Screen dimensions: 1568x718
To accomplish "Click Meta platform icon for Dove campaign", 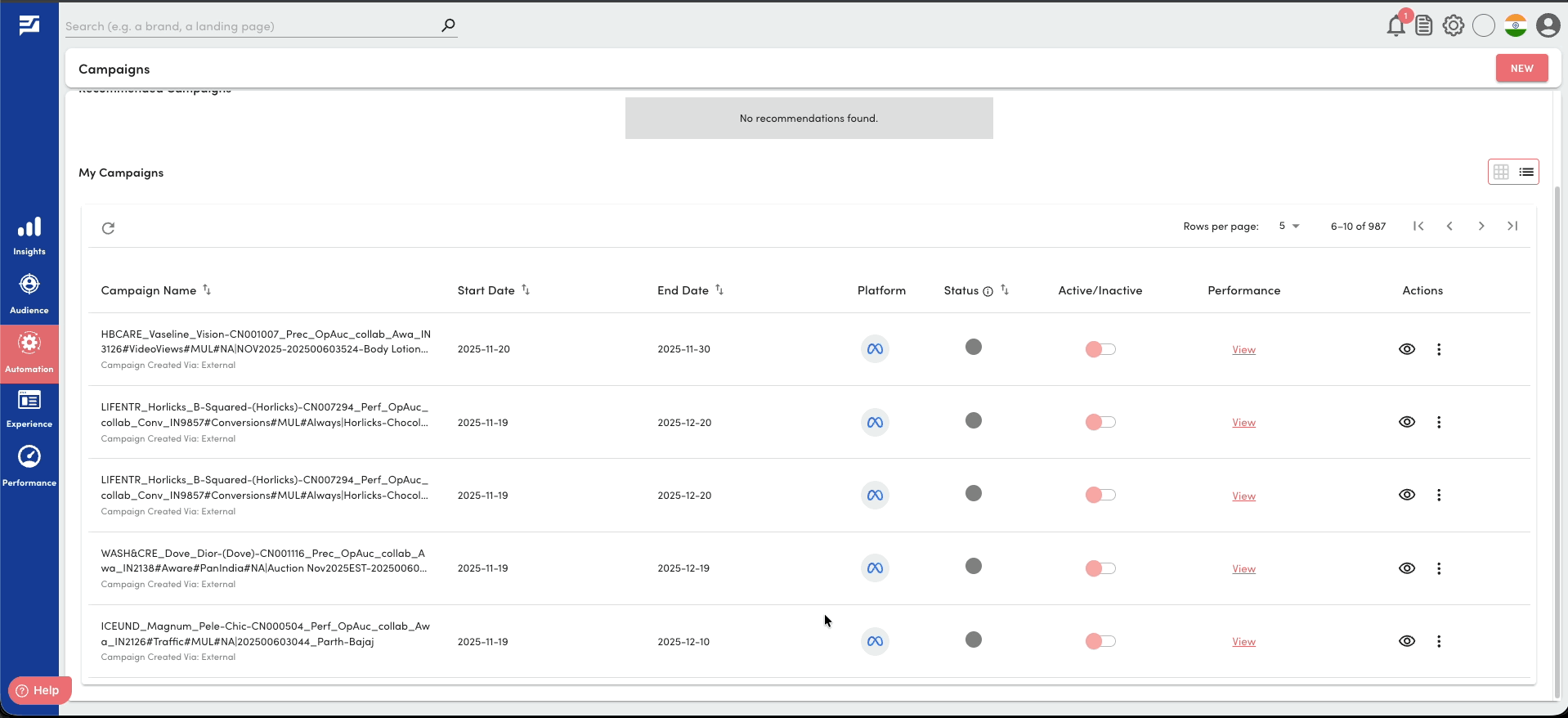I will (x=875, y=568).
